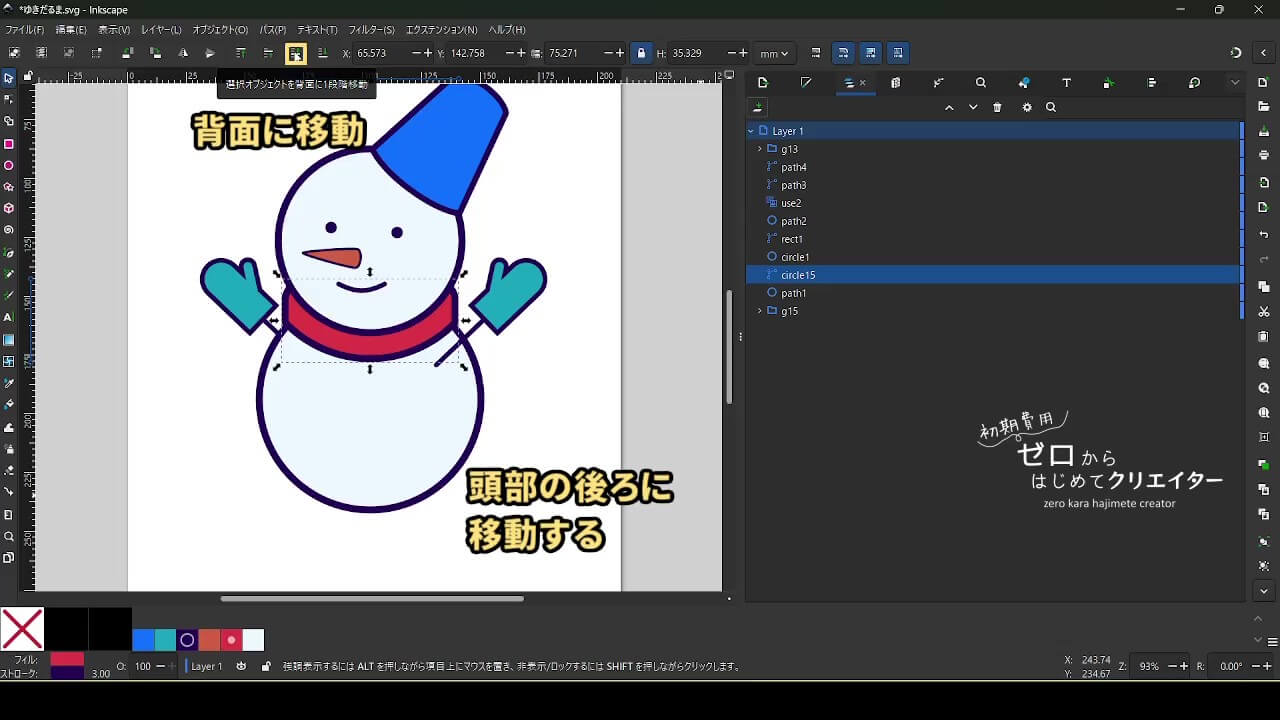Toggle current layer lock in status bar
The width and height of the screenshot is (1280, 720).
click(265, 666)
